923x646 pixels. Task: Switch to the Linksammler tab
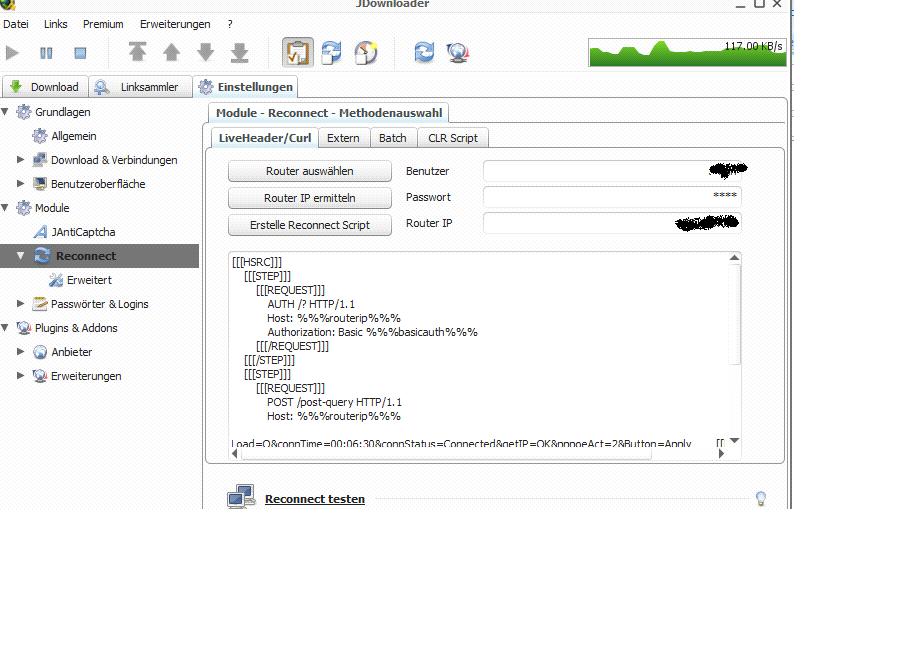click(141, 87)
